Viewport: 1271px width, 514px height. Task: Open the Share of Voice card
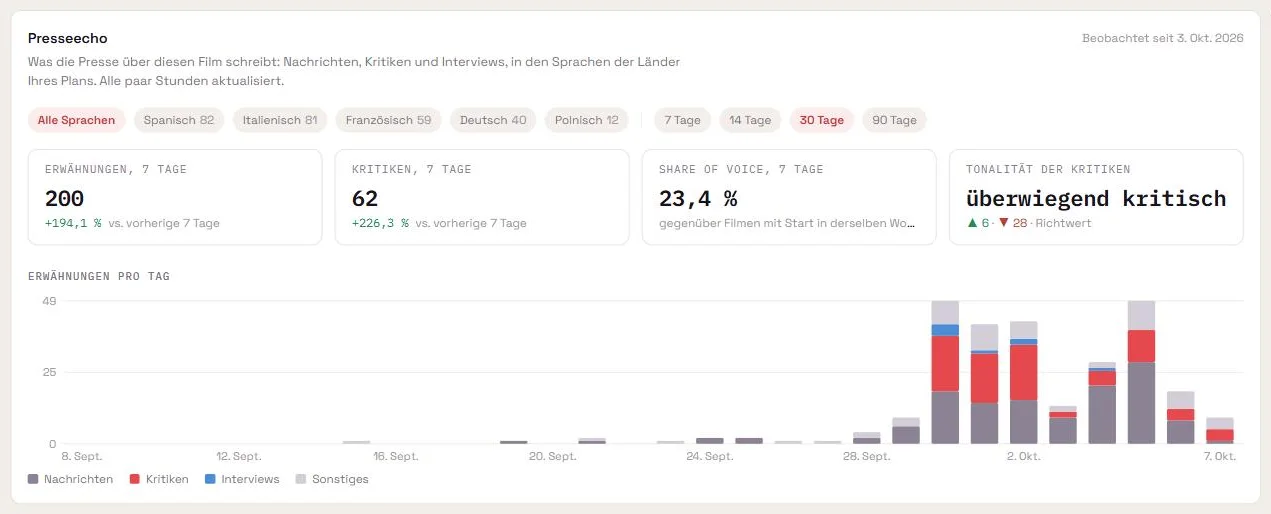[789, 197]
